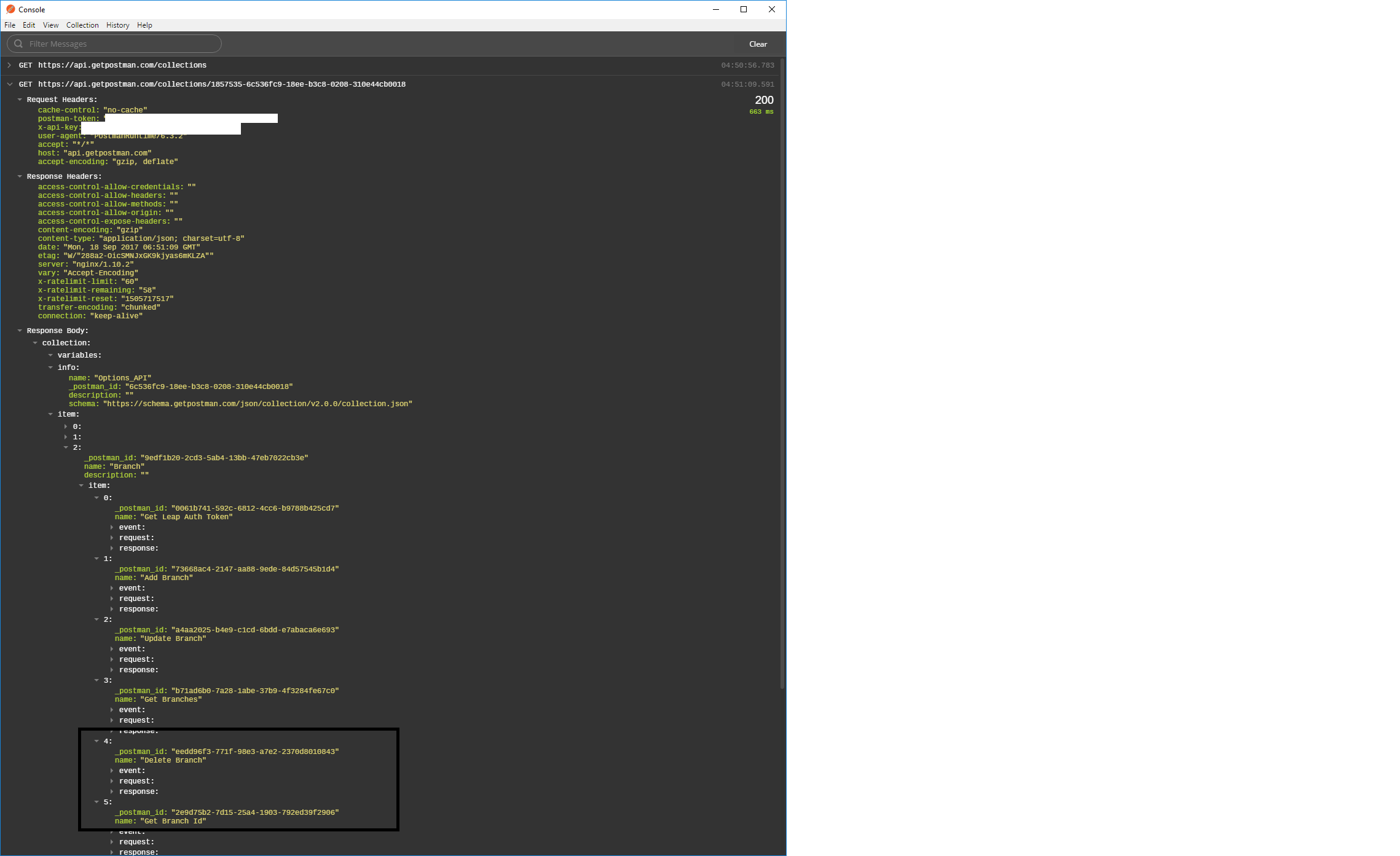Viewport: 1400px width, 856px height.
Task: Expand the request node under Get Branch Id
Action: coord(111,841)
